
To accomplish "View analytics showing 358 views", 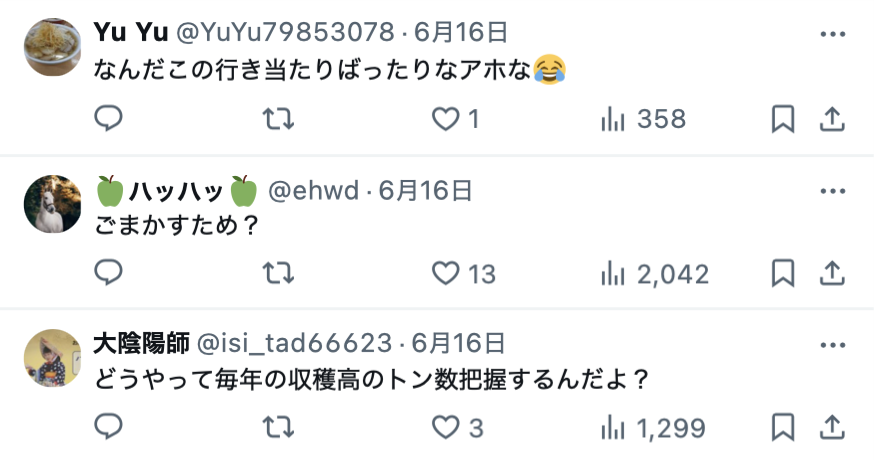I will [643, 119].
